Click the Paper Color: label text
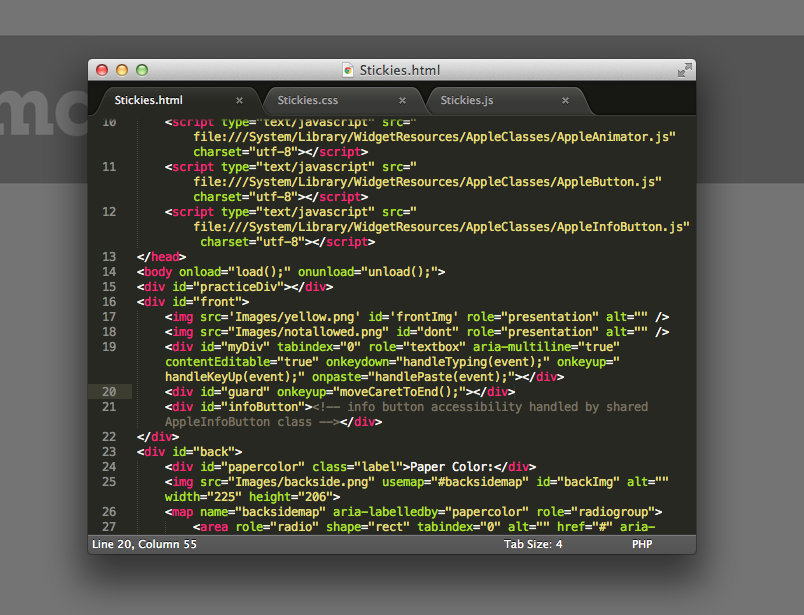This screenshot has height=615, width=804. tap(452, 467)
